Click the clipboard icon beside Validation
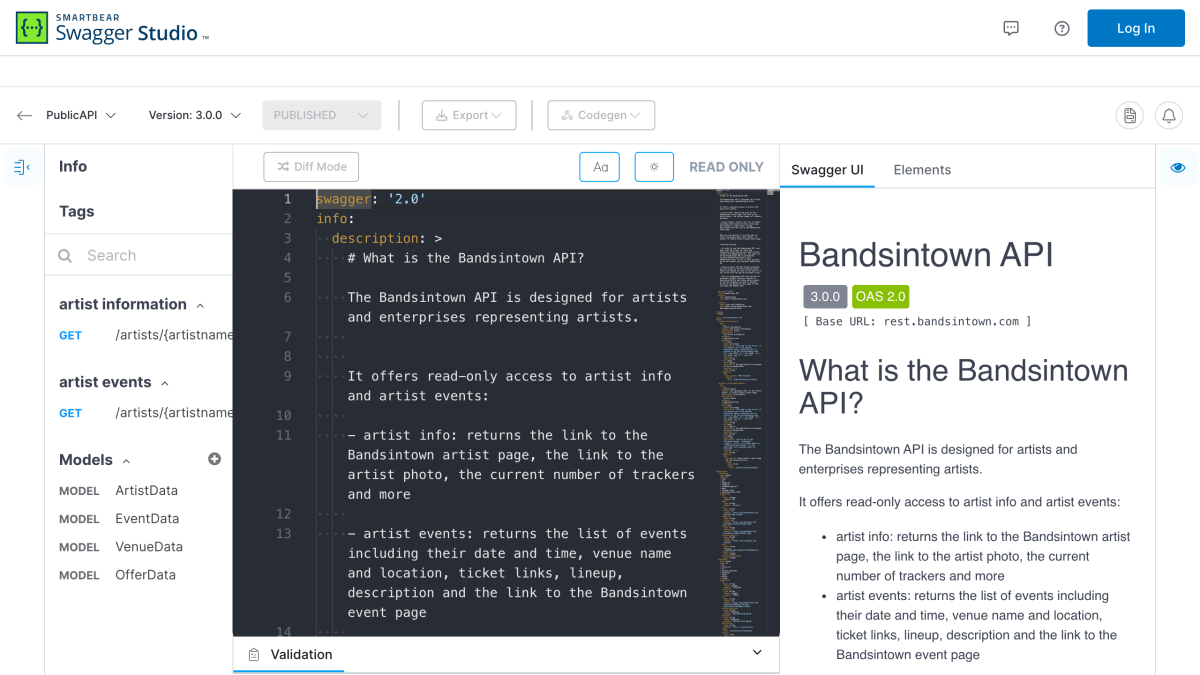The height and width of the screenshot is (675, 1200). 253,655
